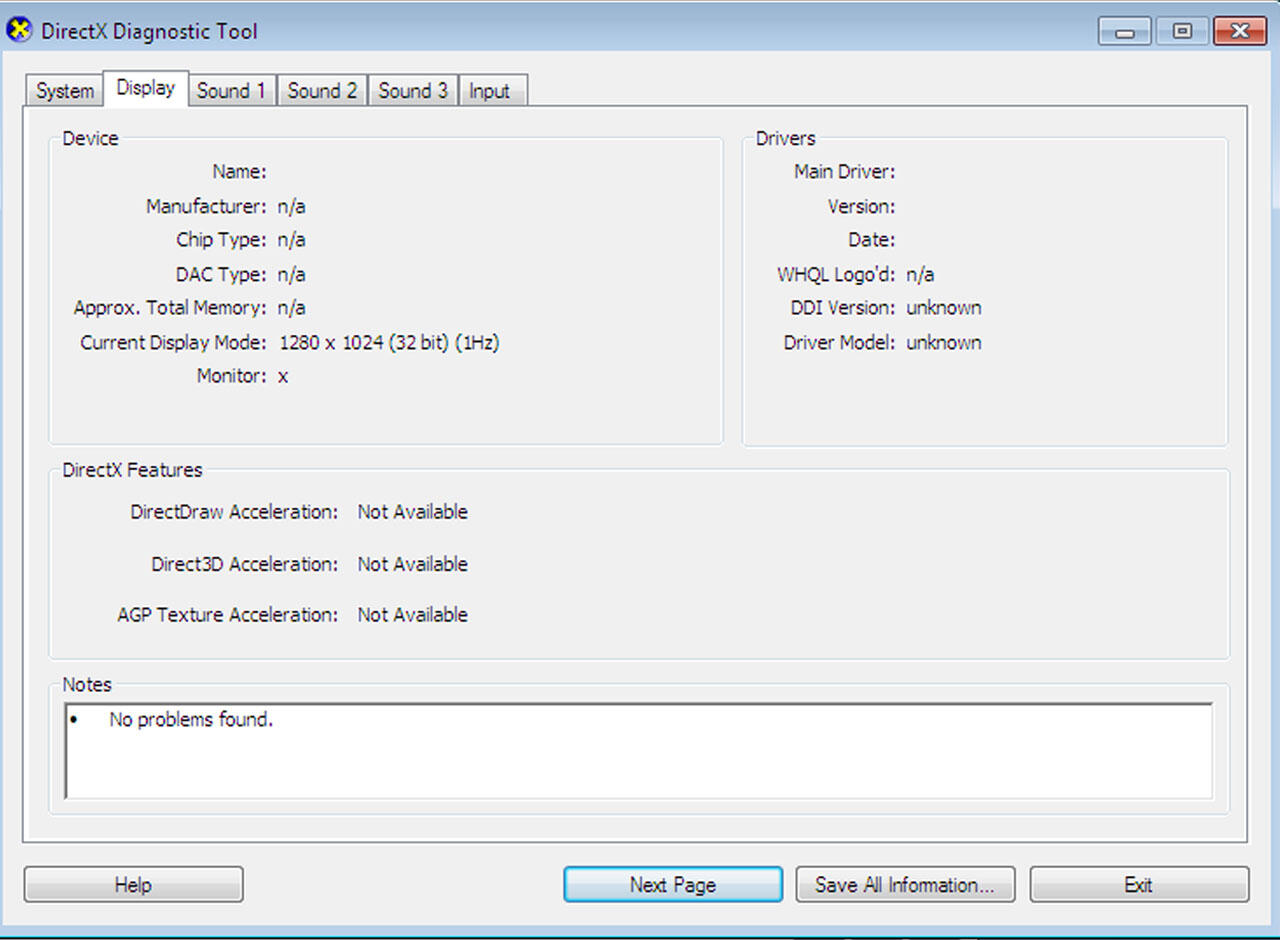Click the DirectDraw Acceleration label
Viewport: 1280px width, 940px height.
point(234,512)
